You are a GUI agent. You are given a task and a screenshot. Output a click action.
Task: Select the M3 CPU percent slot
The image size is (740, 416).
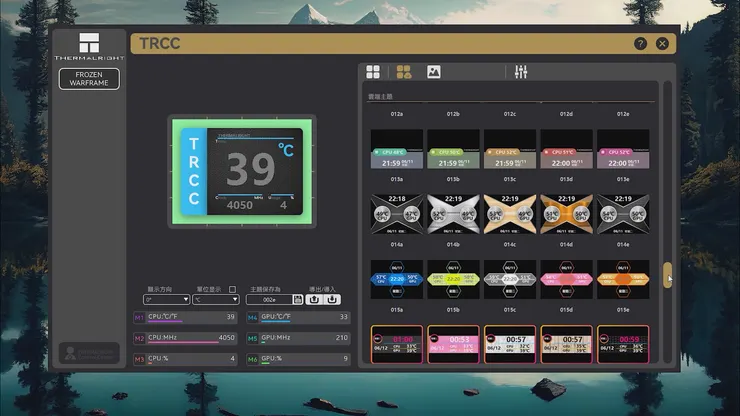[139, 359]
